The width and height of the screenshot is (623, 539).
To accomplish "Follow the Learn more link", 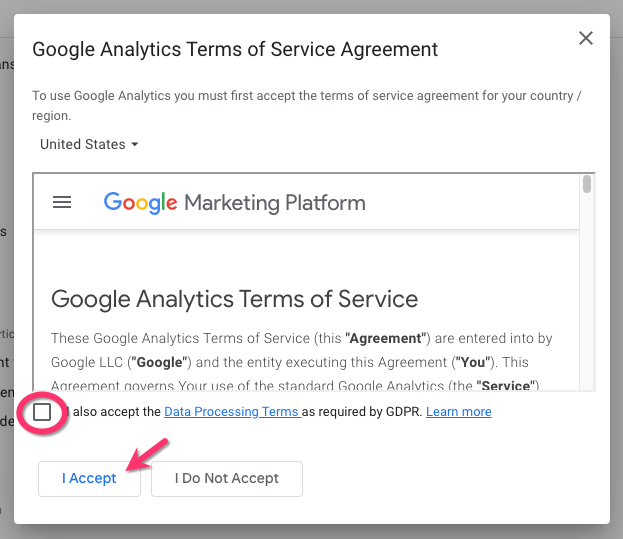I will tap(458, 412).
